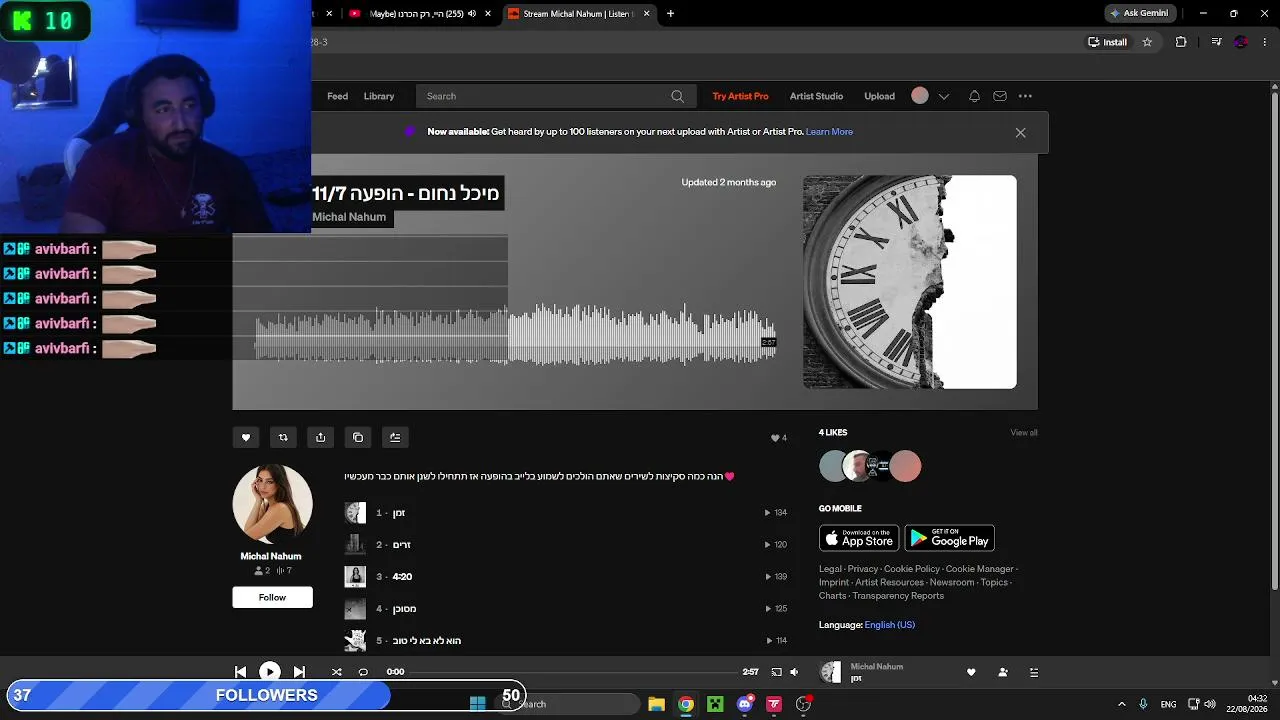
Task: Seek within the waveform player
Action: pyautogui.click(x=515, y=335)
